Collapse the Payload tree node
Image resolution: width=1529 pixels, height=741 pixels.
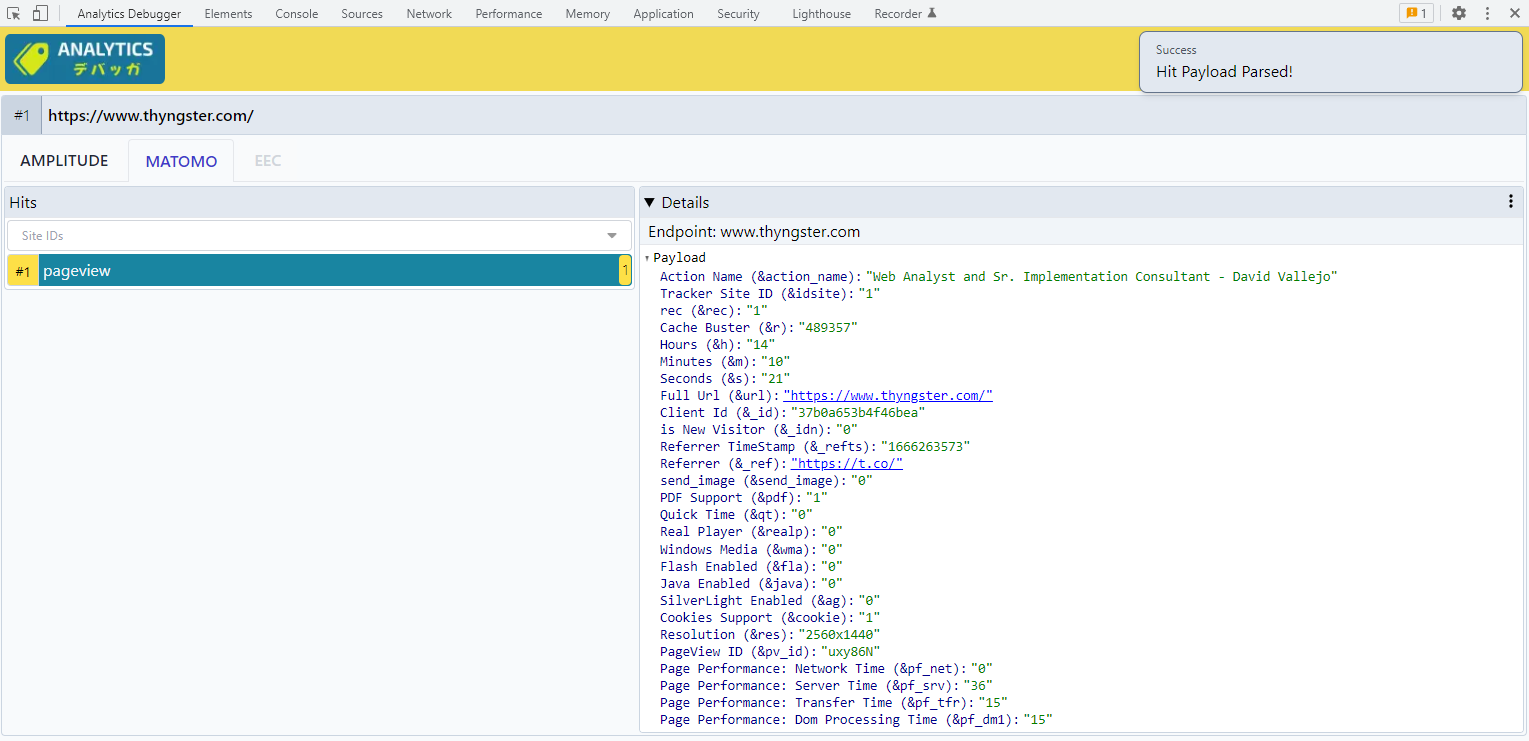[647, 258]
